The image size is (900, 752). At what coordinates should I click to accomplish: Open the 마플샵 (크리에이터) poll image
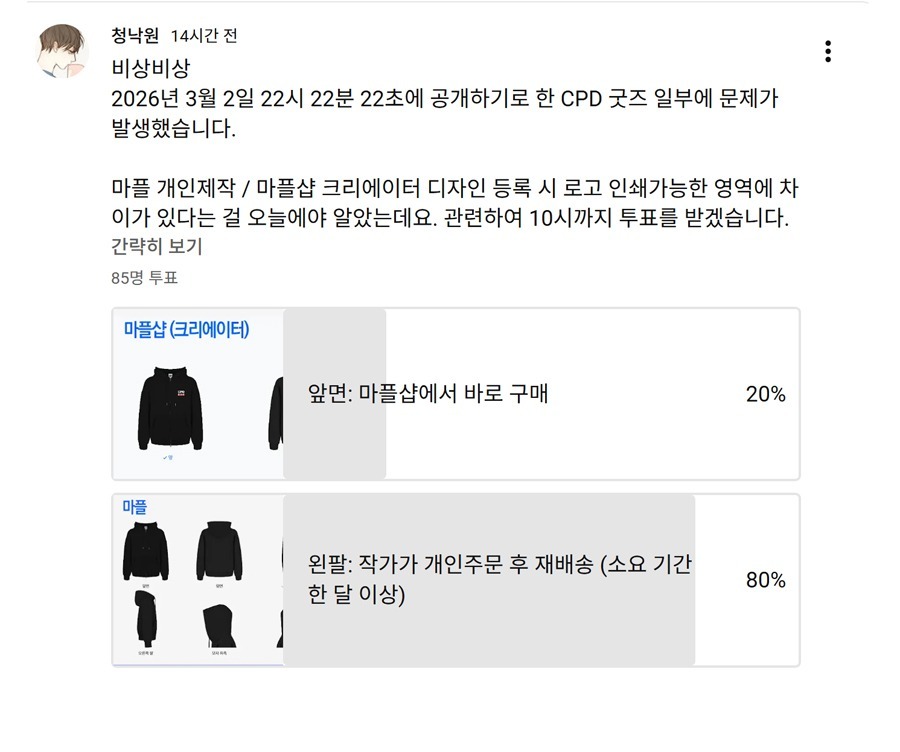(x=198, y=394)
